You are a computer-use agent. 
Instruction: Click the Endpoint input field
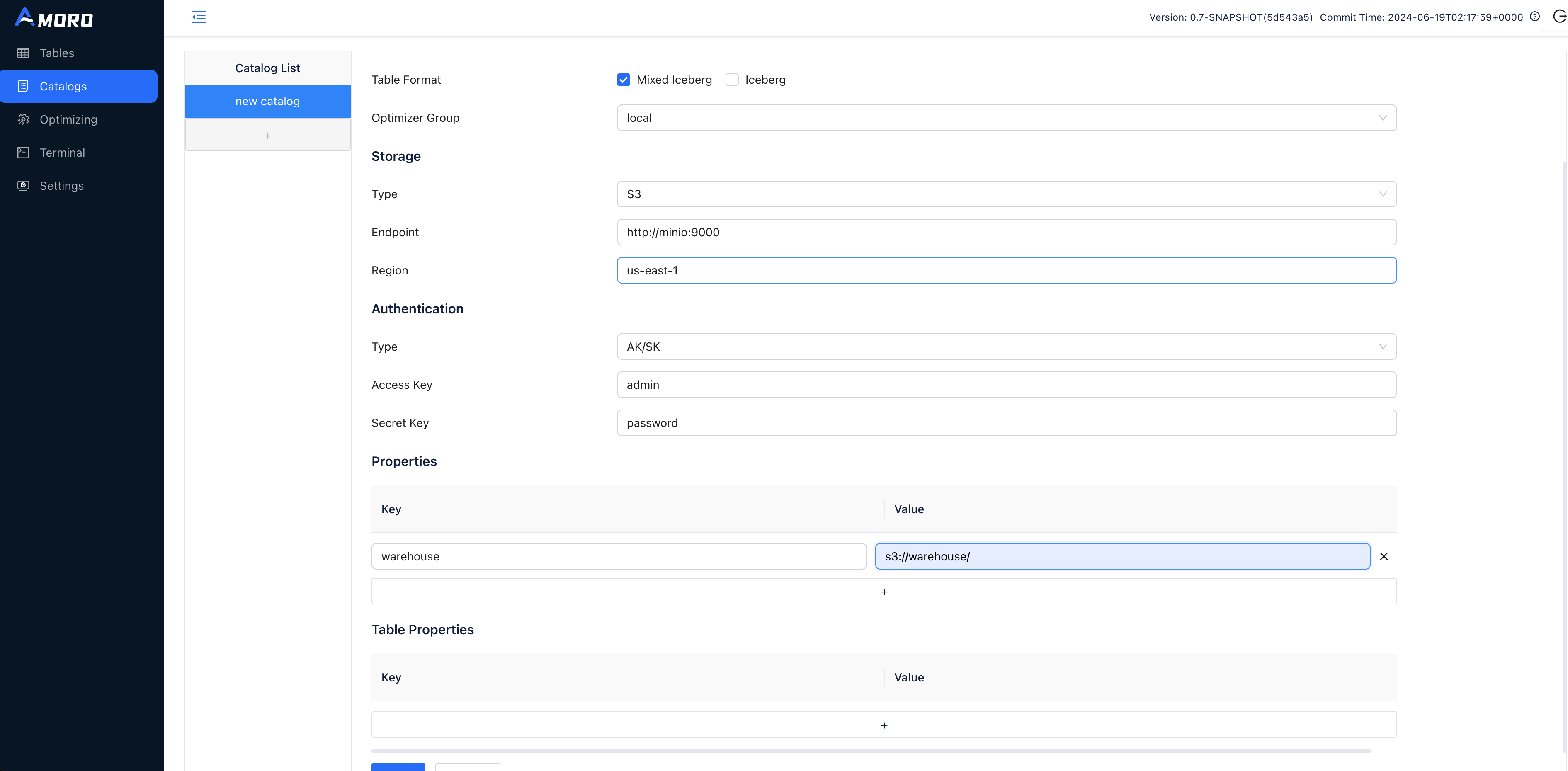coord(1006,233)
